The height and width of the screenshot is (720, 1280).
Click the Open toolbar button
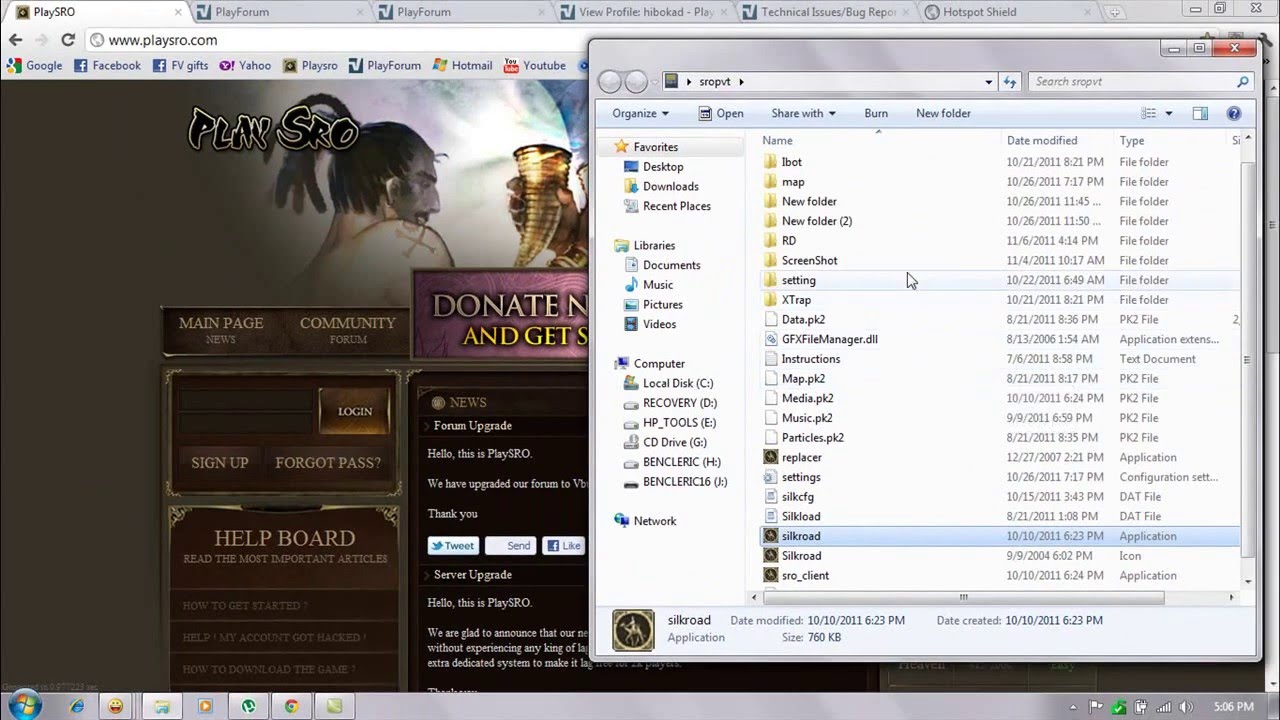pyautogui.click(x=721, y=113)
